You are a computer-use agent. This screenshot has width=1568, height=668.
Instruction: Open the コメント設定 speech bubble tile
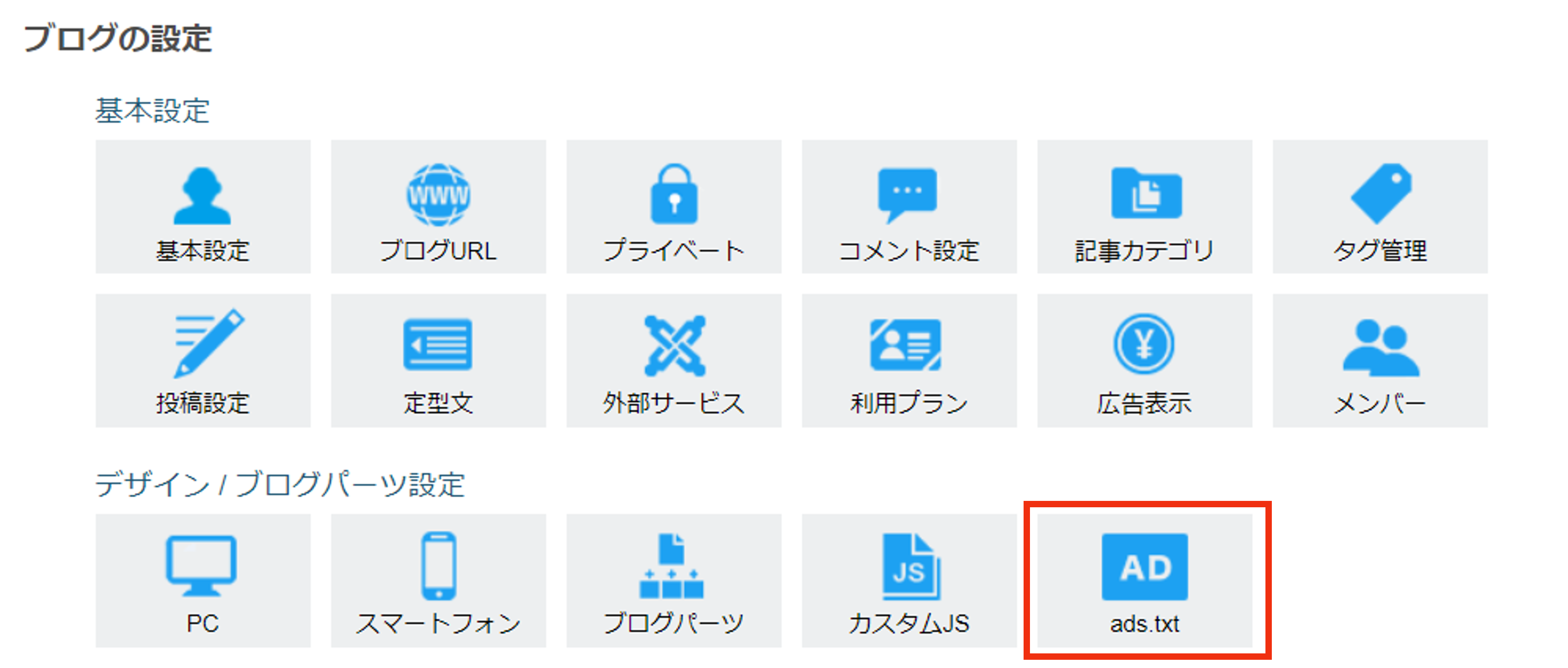[x=909, y=206]
